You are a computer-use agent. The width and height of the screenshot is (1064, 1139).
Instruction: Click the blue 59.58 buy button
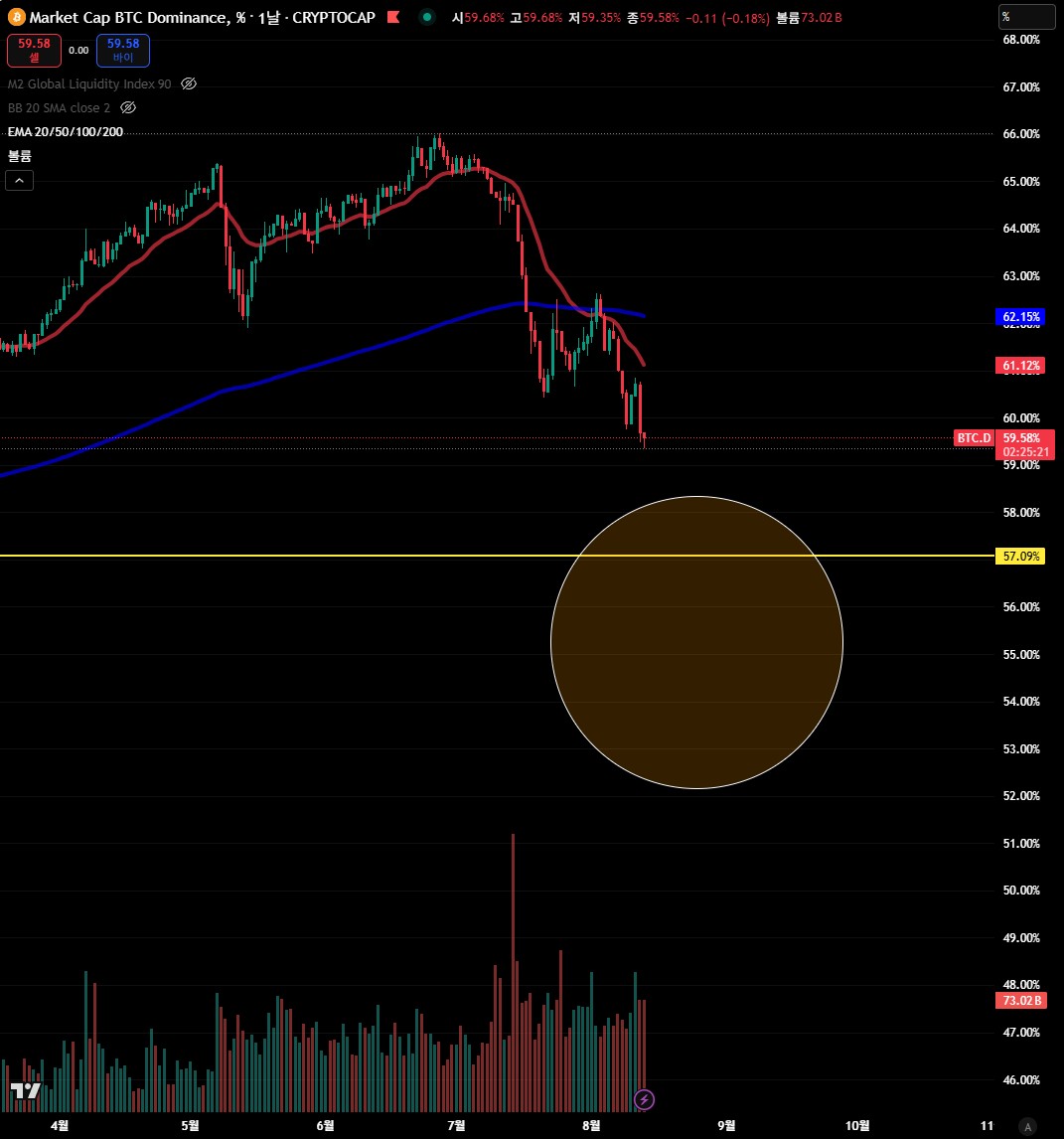click(123, 50)
